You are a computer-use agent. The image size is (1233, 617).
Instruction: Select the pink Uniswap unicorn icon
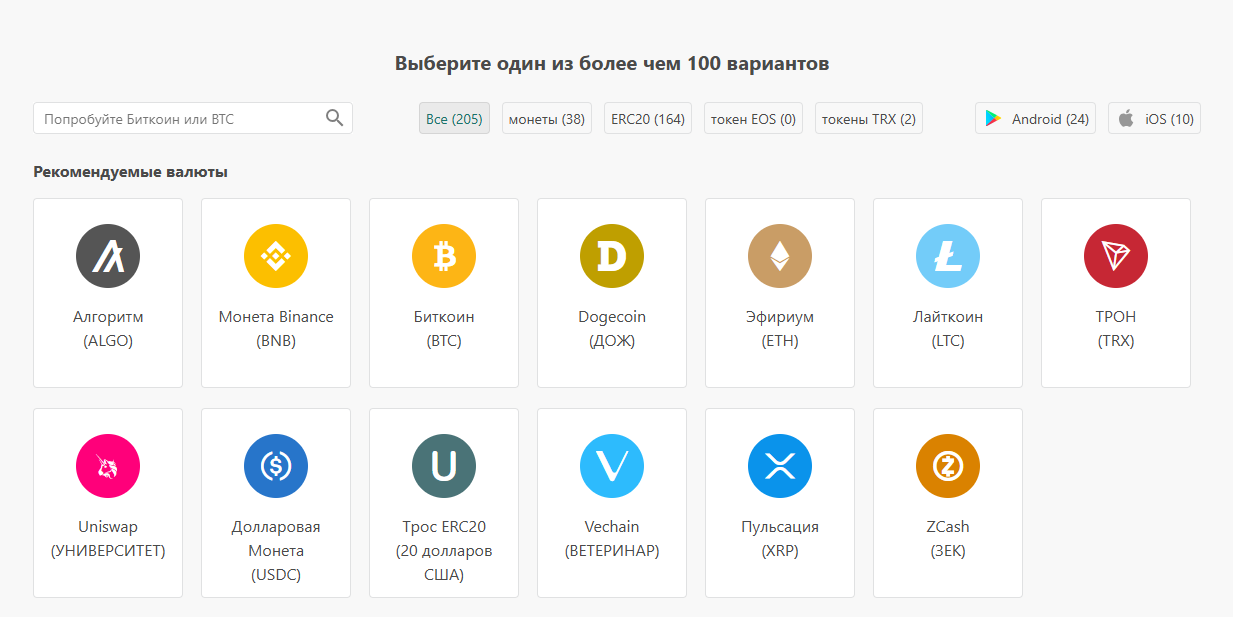click(108, 466)
